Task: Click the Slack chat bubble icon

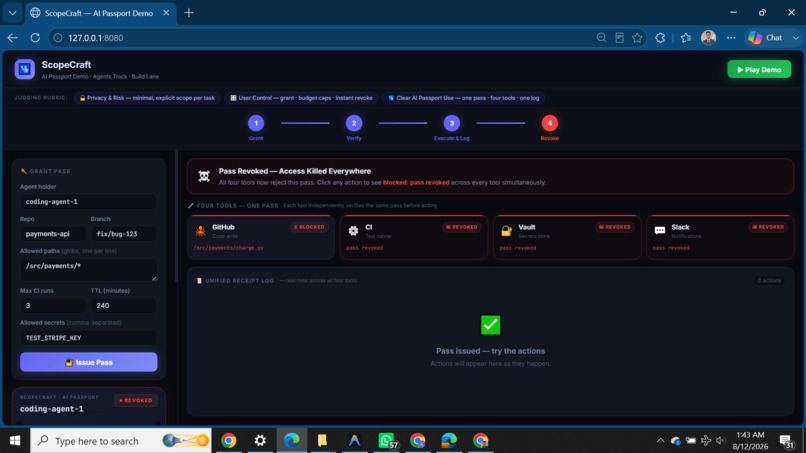Action: point(660,230)
